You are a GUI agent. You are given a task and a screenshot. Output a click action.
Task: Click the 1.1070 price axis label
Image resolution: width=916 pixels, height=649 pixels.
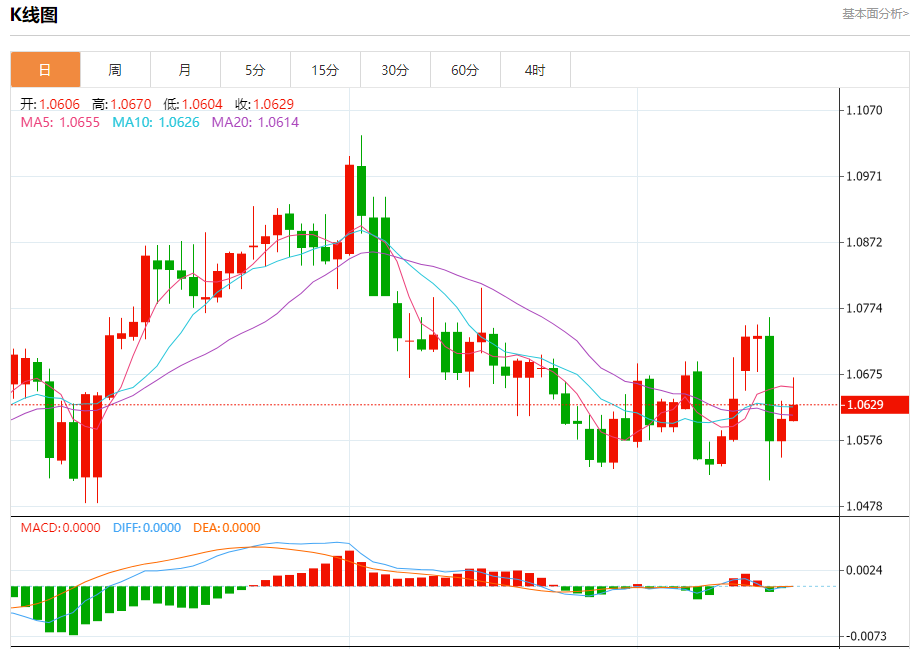865,110
